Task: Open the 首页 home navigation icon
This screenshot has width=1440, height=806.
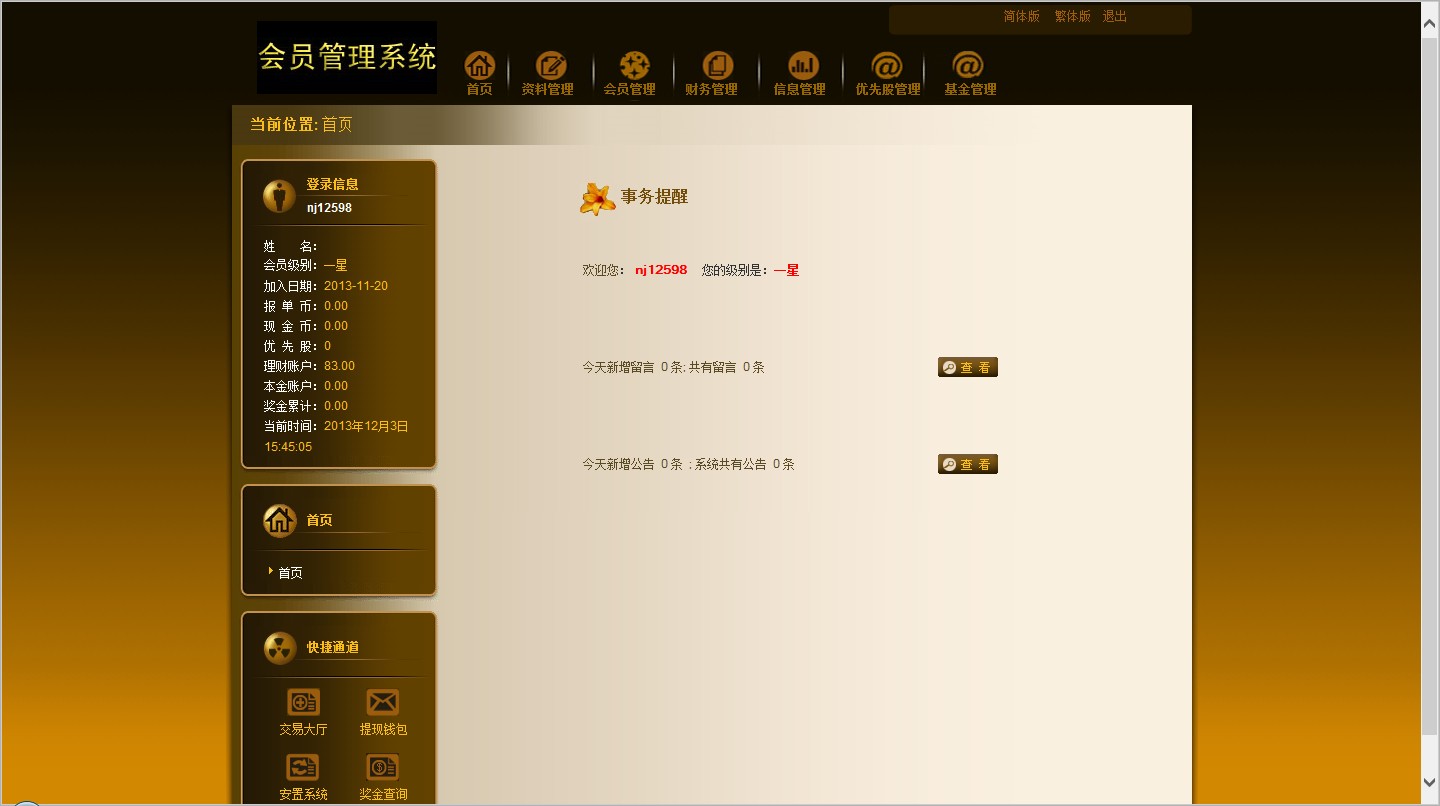Action: (479, 66)
